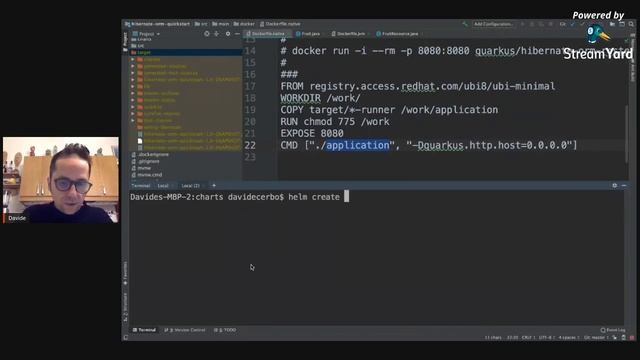
Task: Click the line separator CRLF status bar entry
Action: 528,338
